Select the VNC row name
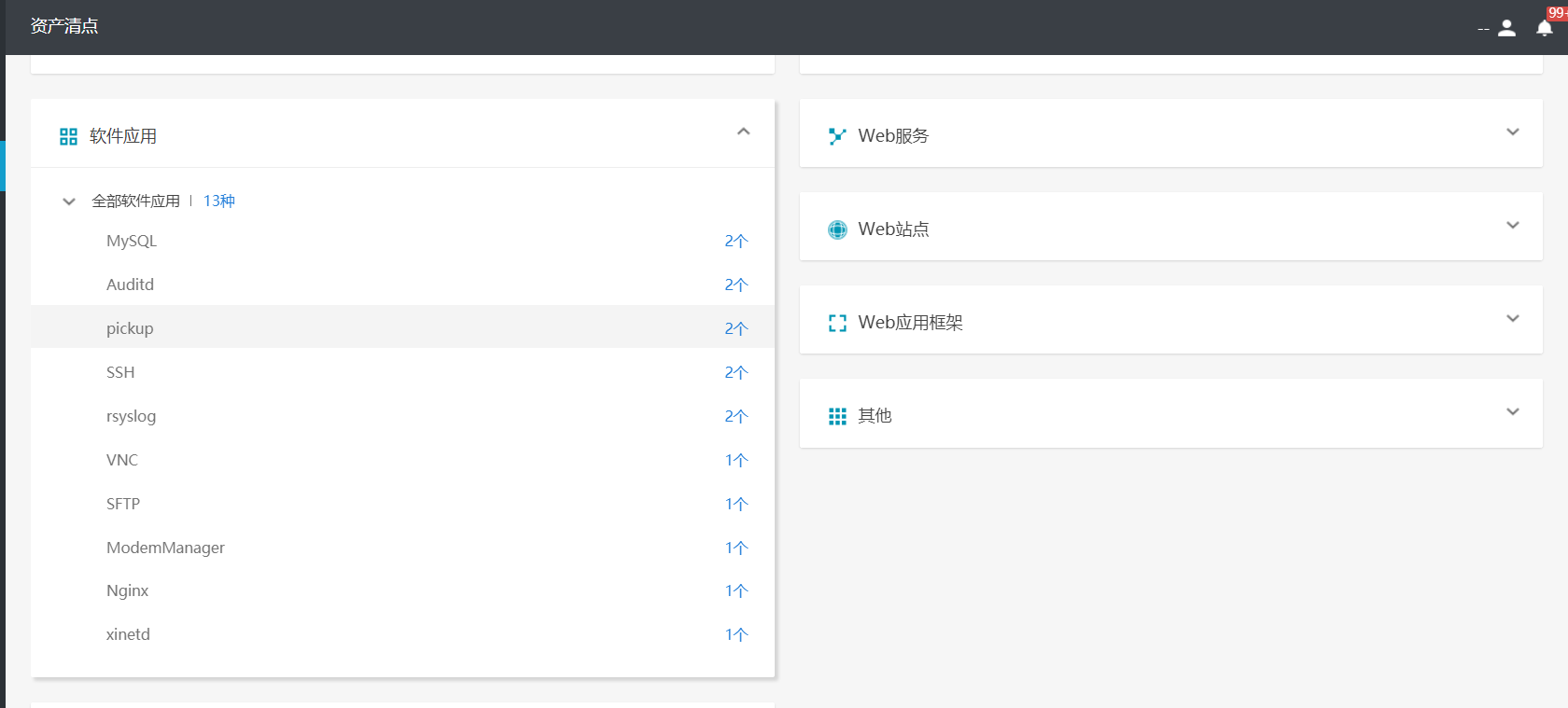Viewport: 1568px width, 708px height. [122, 460]
